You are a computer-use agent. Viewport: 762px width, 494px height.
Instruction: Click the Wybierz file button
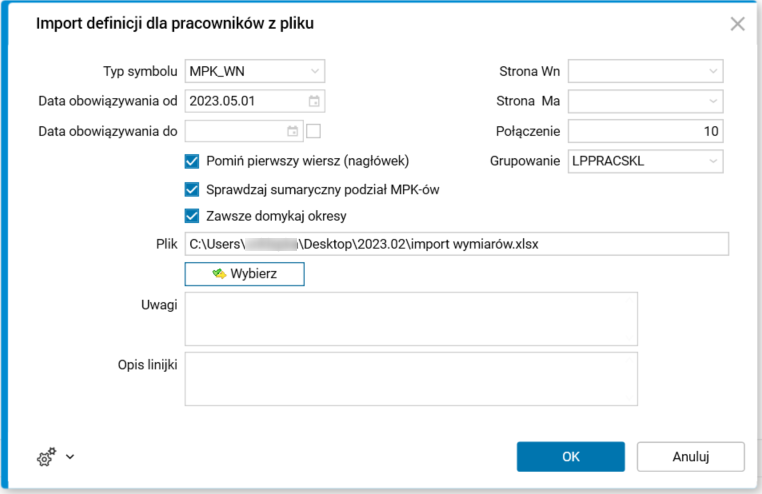(244, 274)
